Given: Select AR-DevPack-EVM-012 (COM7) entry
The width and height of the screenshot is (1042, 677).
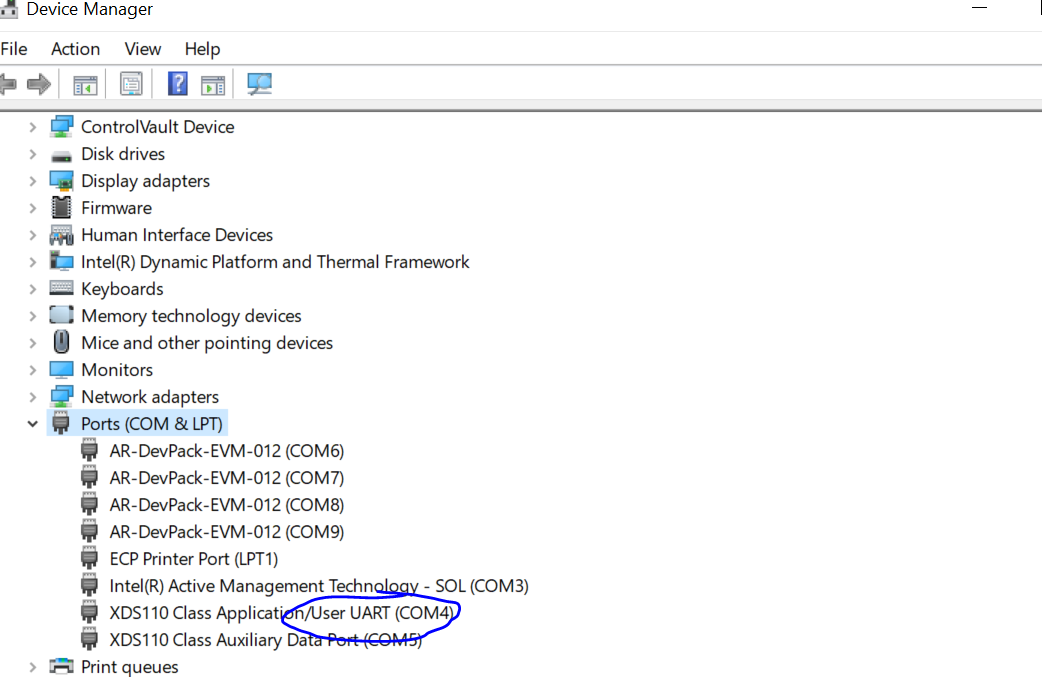Looking at the screenshot, I should [x=227, y=478].
